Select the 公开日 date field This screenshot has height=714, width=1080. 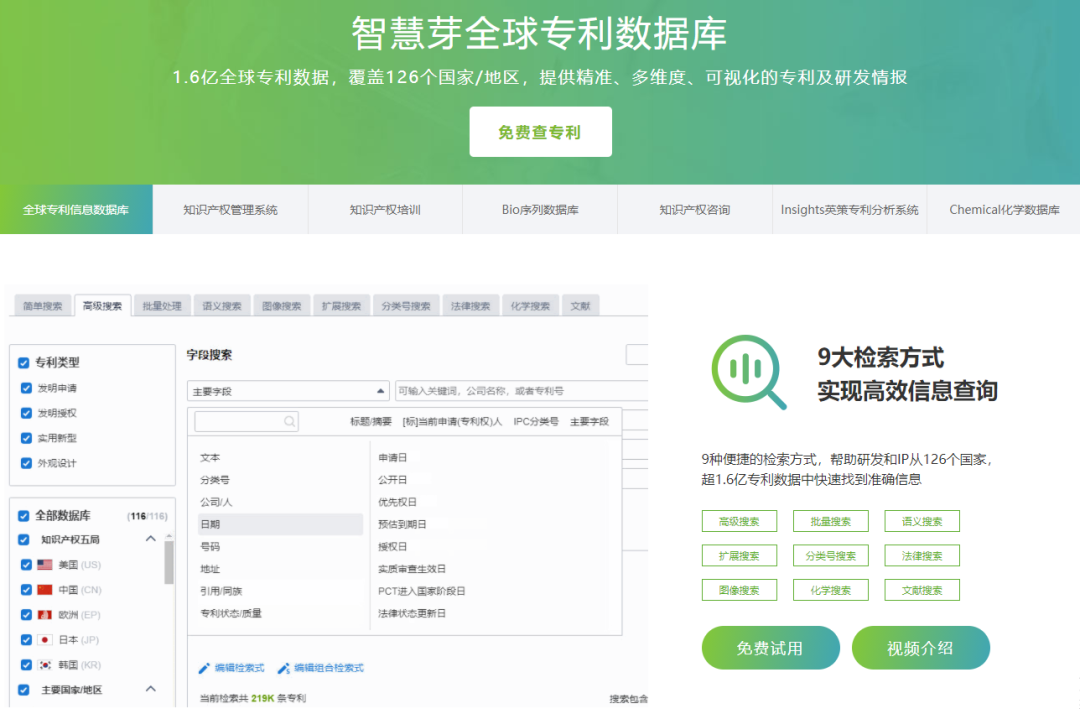(x=393, y=480)
